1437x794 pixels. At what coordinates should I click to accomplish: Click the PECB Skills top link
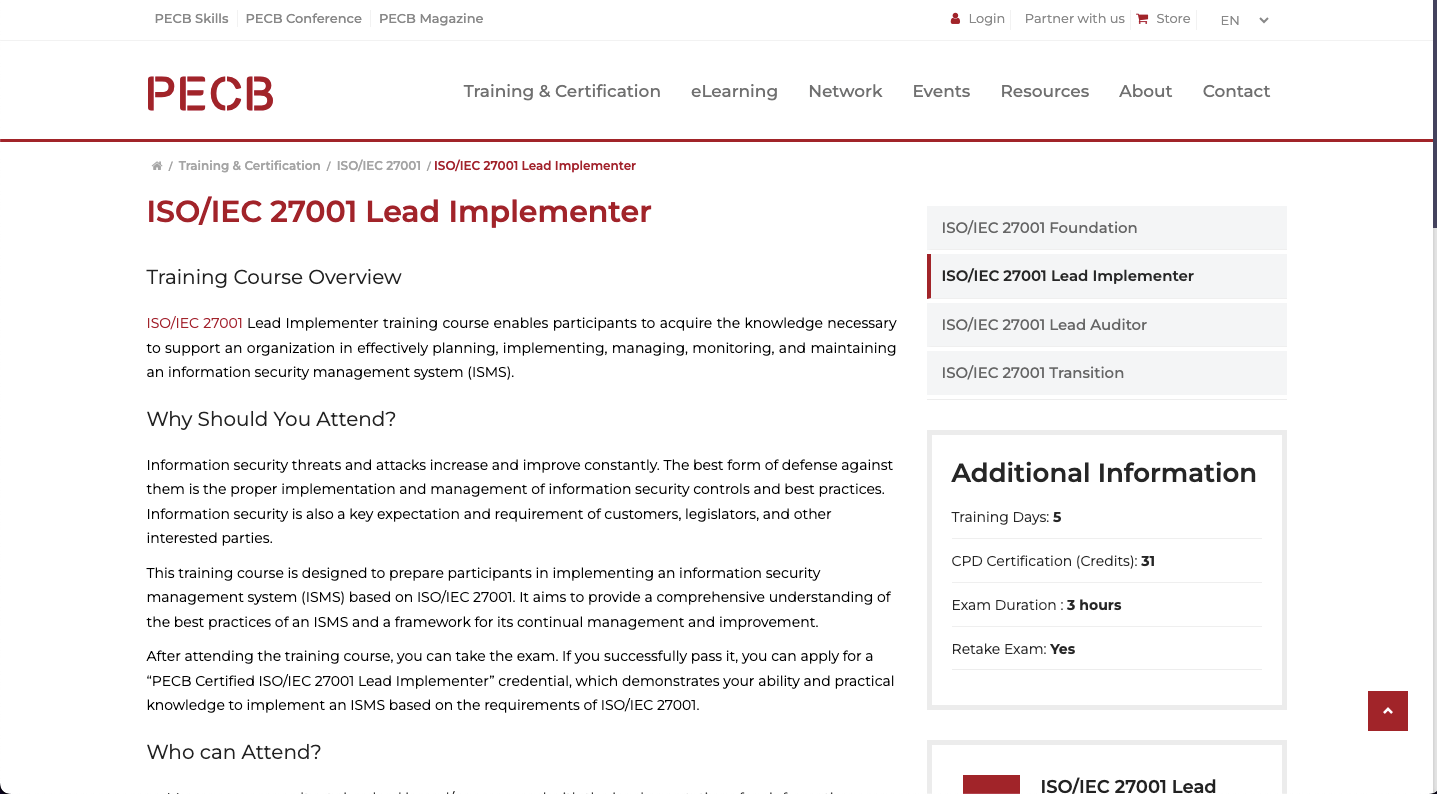(191, 19)
